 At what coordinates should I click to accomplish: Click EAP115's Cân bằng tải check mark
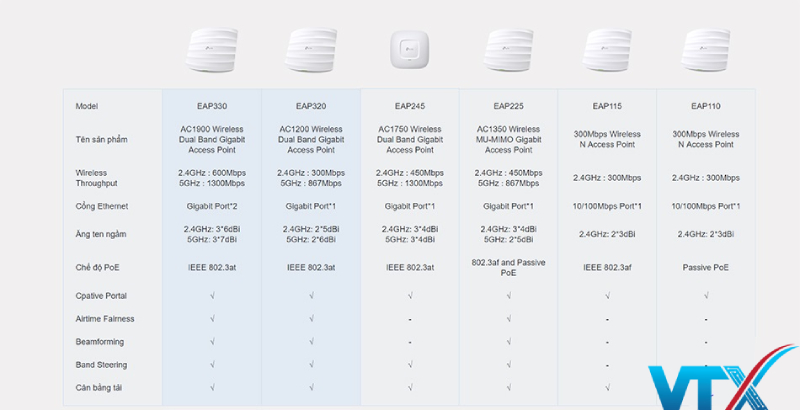(608, 388)
